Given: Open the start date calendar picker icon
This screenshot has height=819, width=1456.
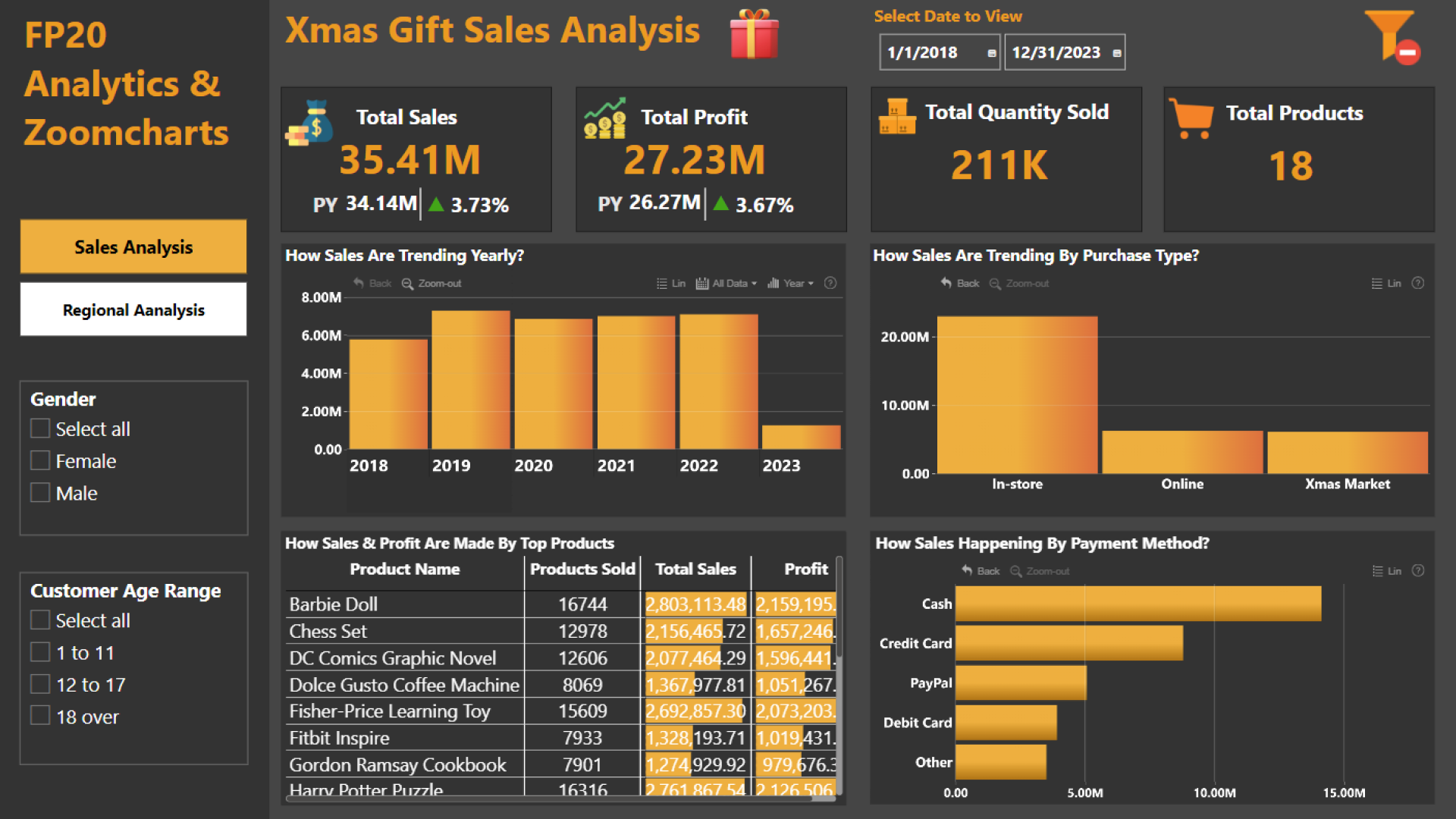Looking at the screenshot, I should pyautogui.click(x=992, y=53).
